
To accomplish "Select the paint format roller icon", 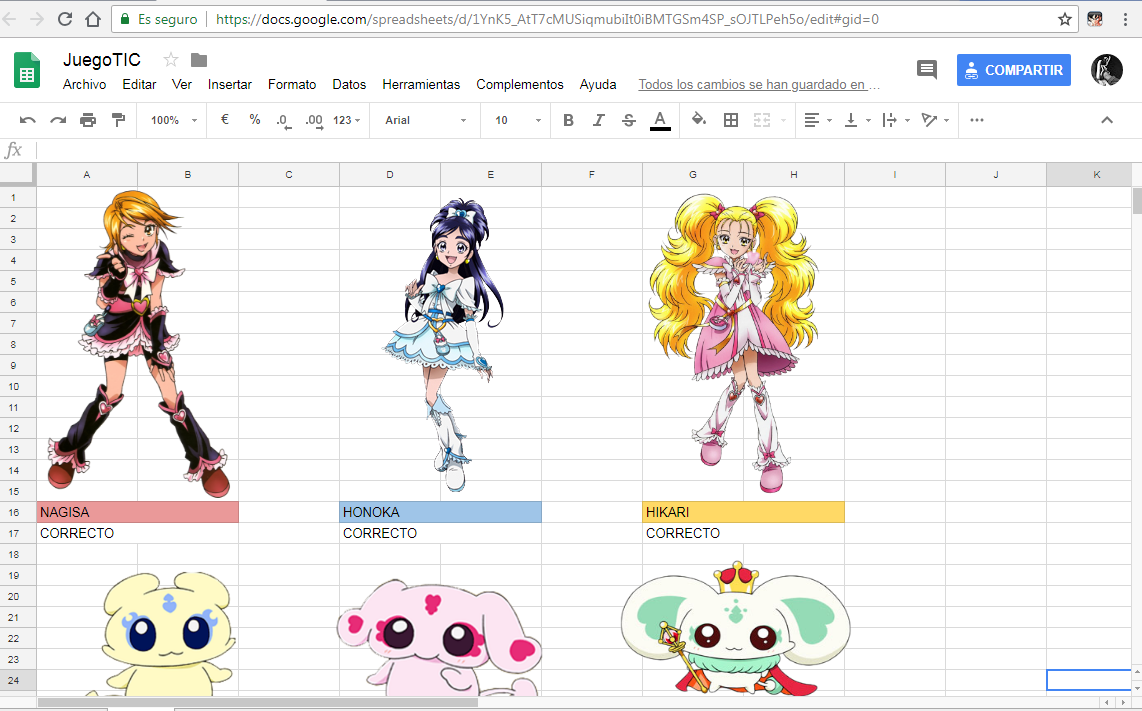I will pos(118,120).
